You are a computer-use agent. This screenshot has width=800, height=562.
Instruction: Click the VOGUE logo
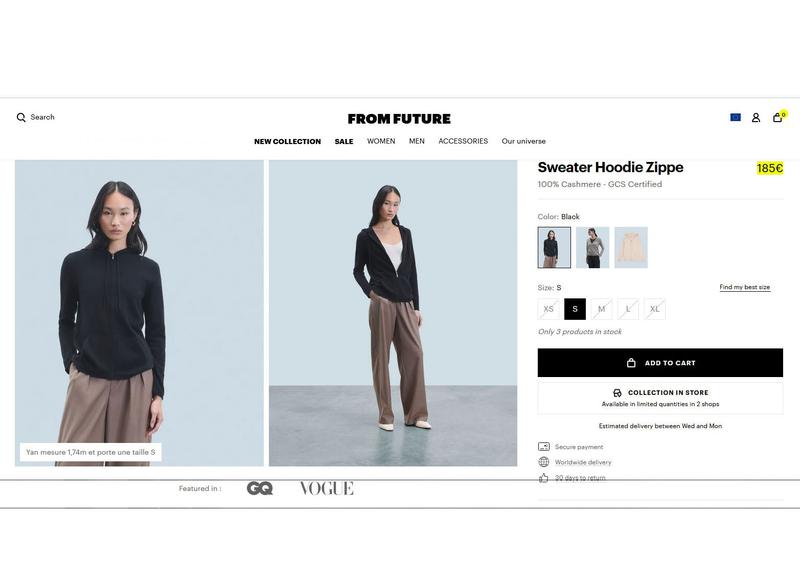coord(327,489)
